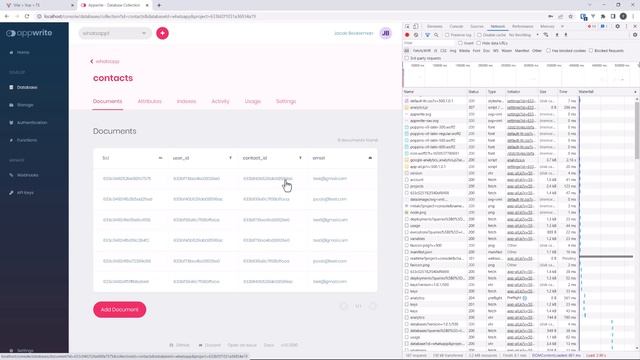The image size is (640, 360).
Task: Check Has blocked cookies checkbox
Action: tap(549, 51)
